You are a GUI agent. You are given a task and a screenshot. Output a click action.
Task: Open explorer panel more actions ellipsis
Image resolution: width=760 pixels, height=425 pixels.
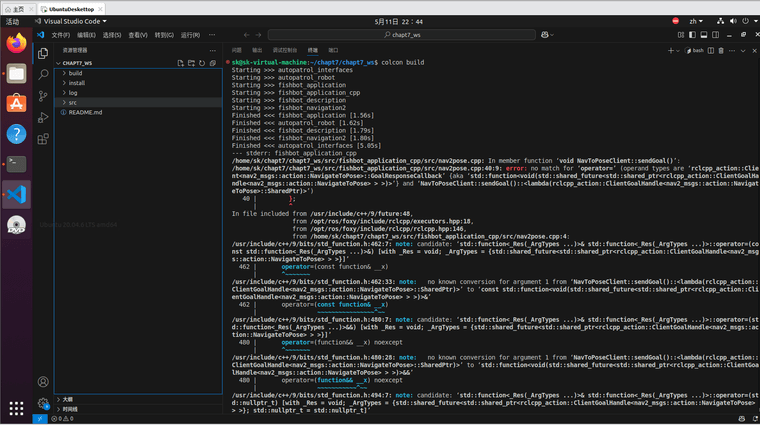pos(212,50)
